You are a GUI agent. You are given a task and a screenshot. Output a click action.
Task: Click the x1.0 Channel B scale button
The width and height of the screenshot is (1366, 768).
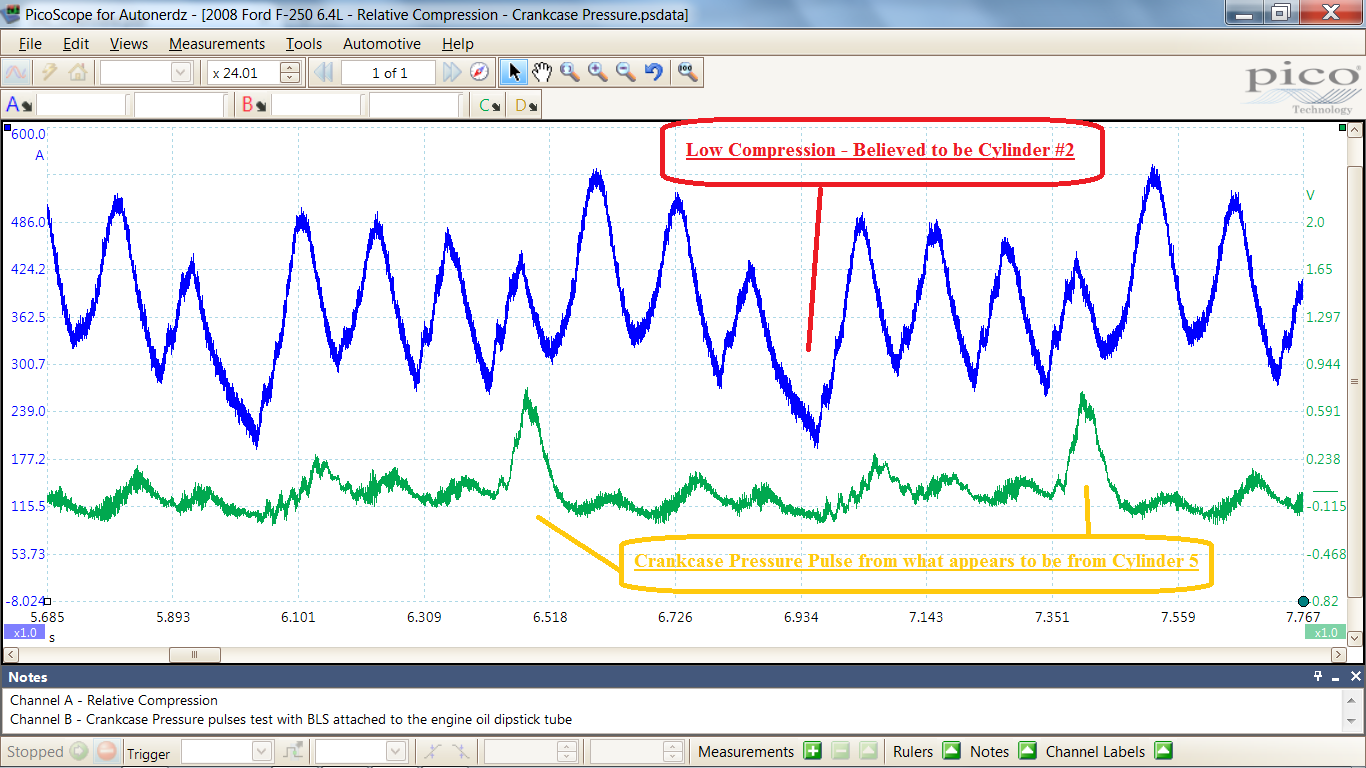[x=1326, y=633]
